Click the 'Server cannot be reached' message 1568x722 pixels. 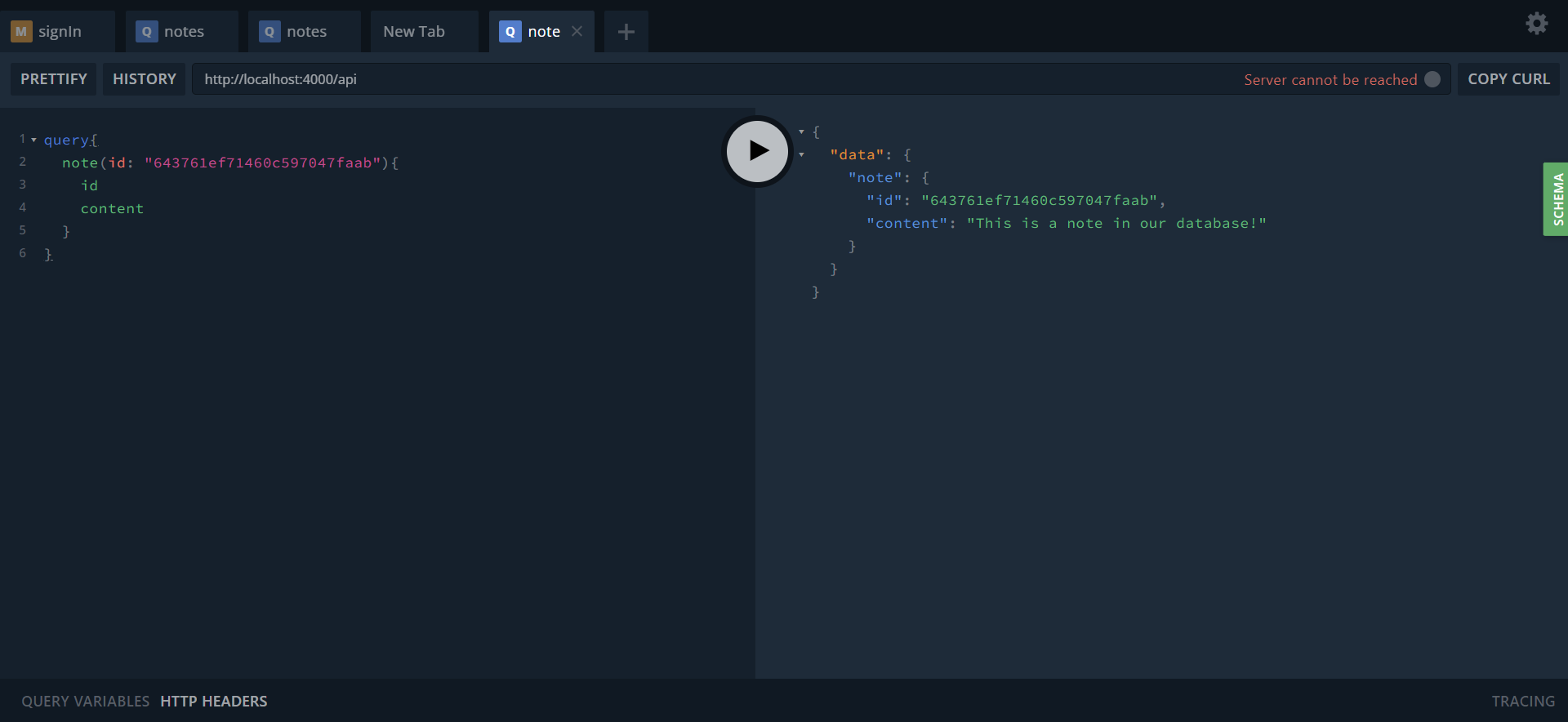1330,79
